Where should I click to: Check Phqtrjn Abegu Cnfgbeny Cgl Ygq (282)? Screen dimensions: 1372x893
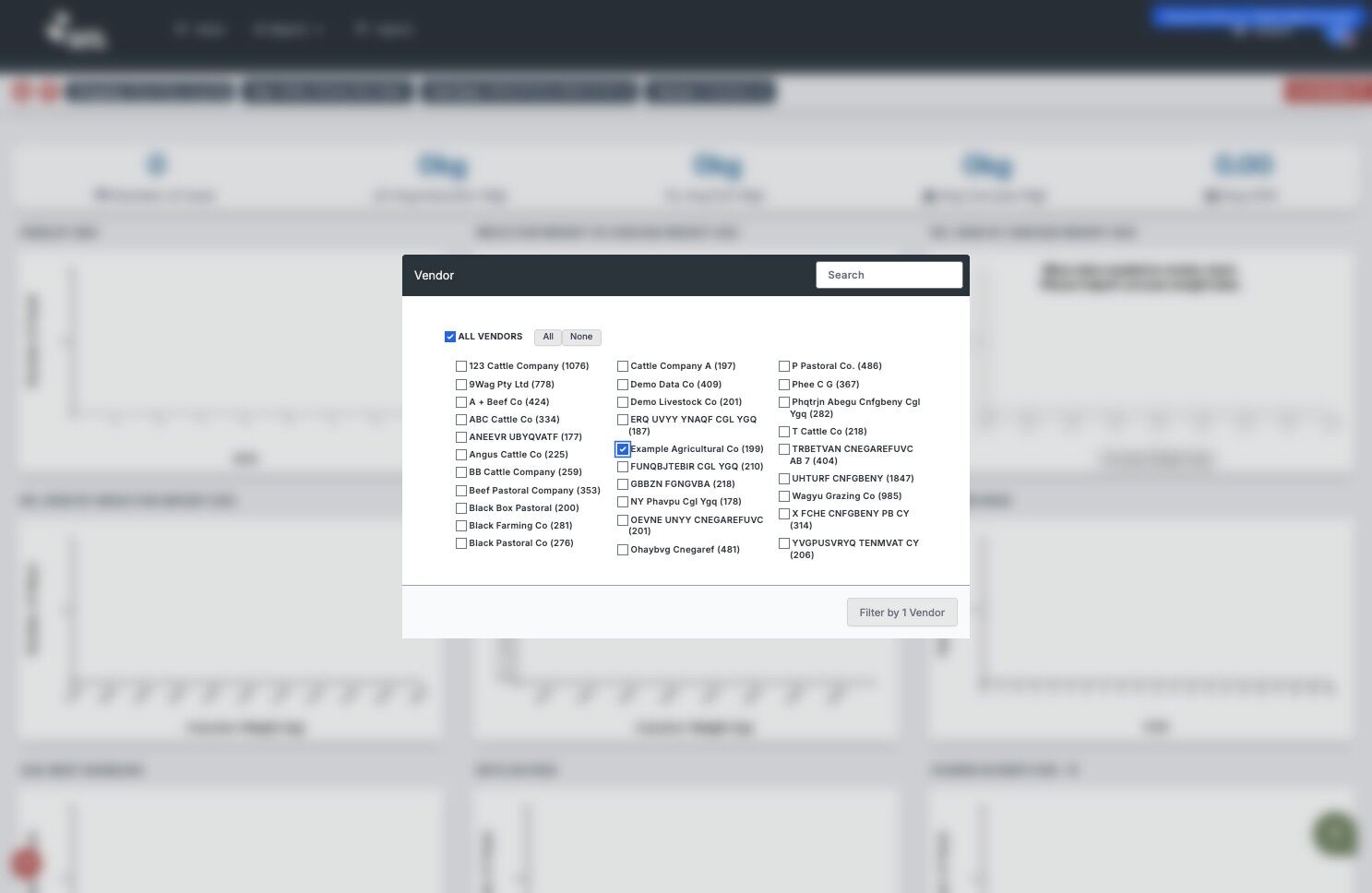coord(784,402)
